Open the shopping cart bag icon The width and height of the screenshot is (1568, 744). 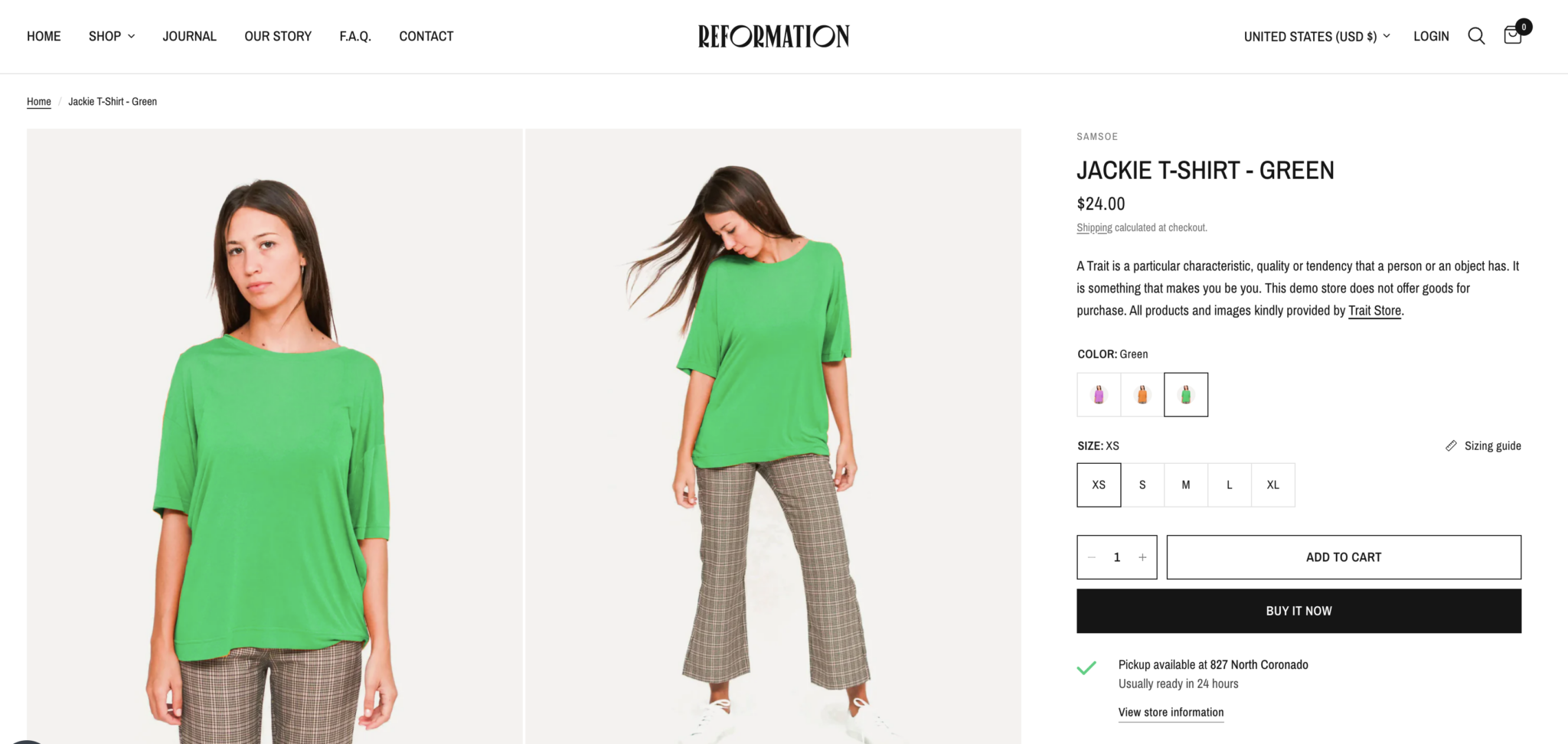(x=1512, y=36)
